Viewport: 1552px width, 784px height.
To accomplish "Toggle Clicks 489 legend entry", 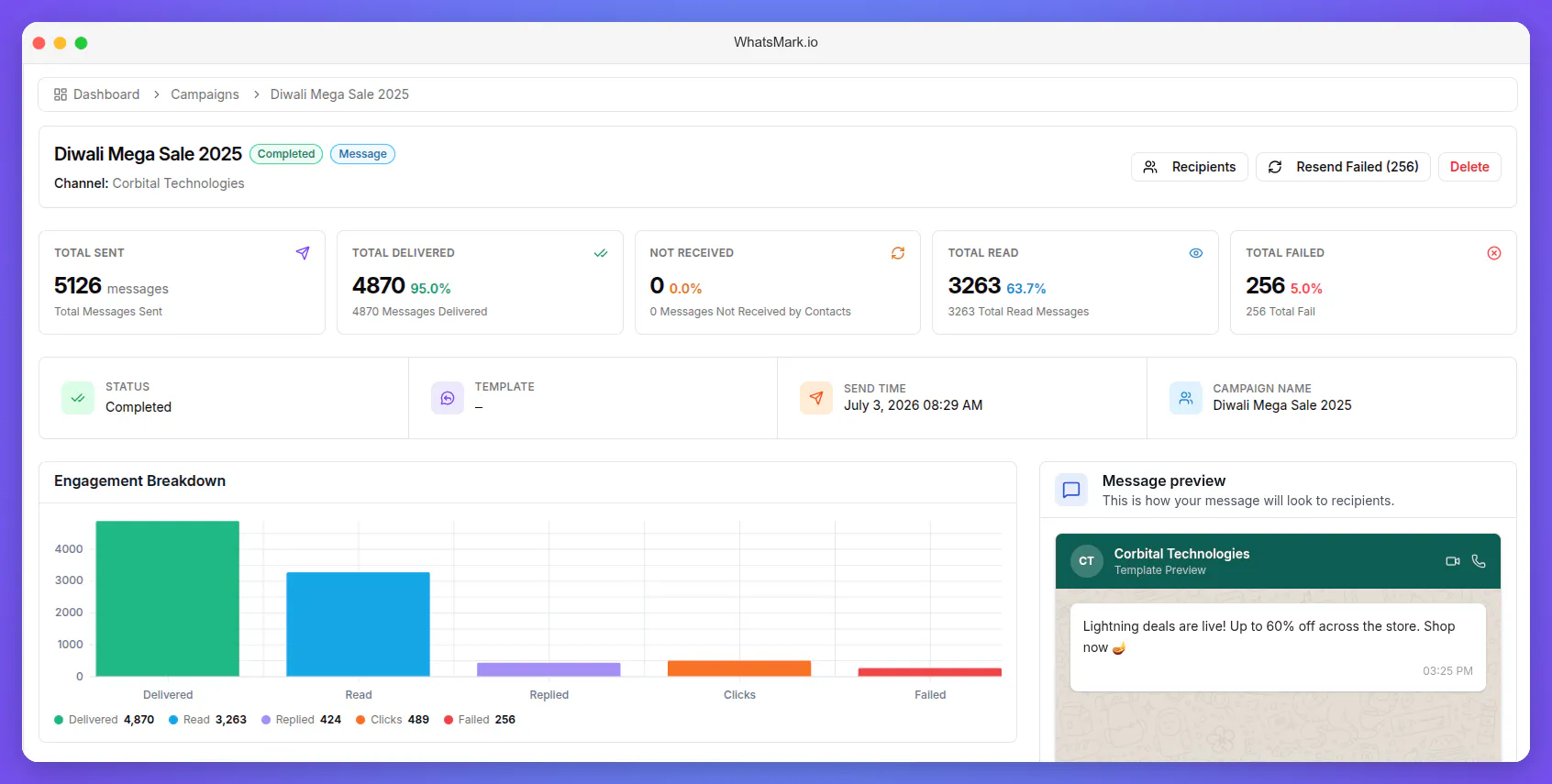I will [393, 720].
